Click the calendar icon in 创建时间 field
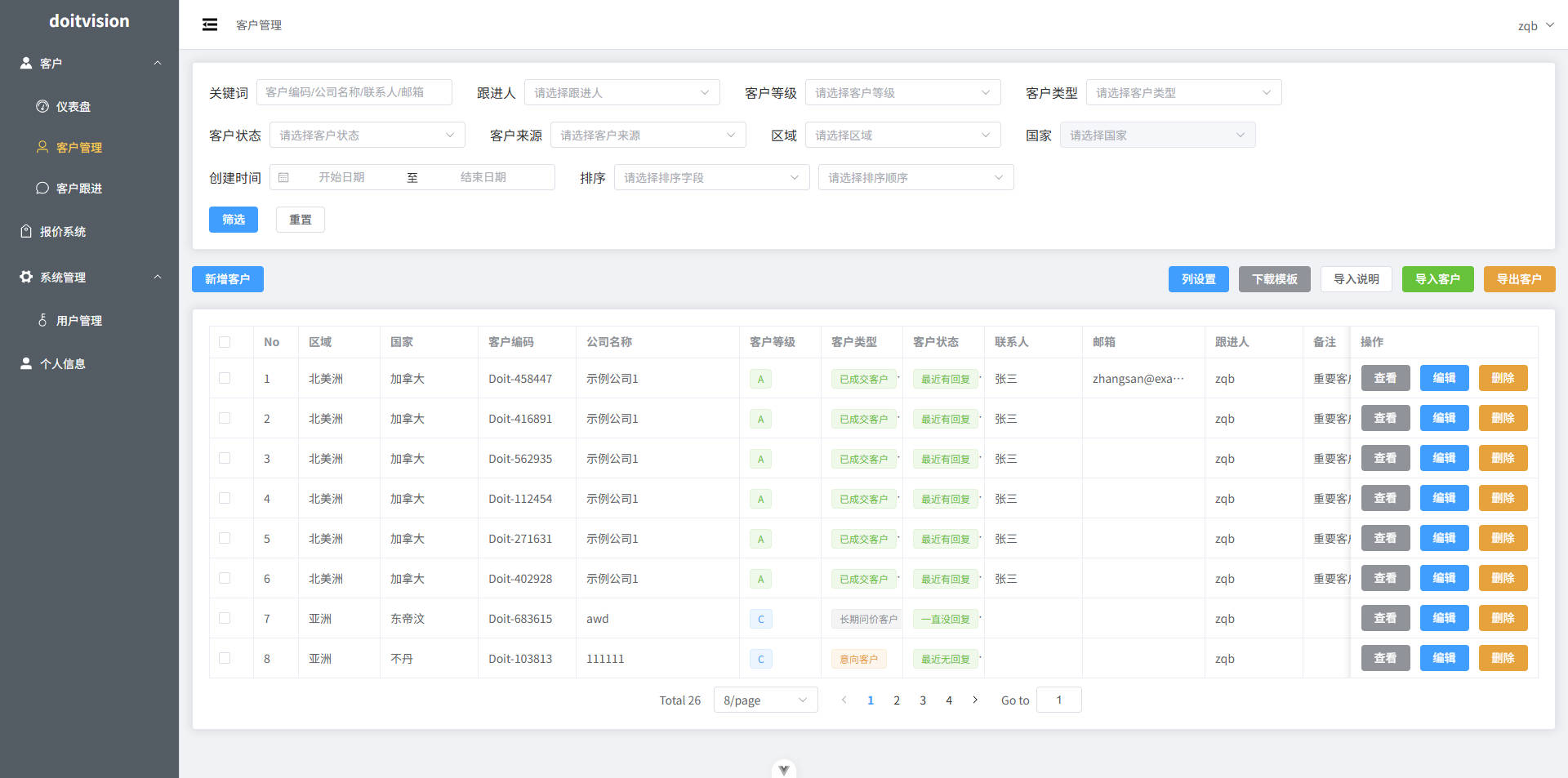 pyautogui.click(x=283, y=177)
